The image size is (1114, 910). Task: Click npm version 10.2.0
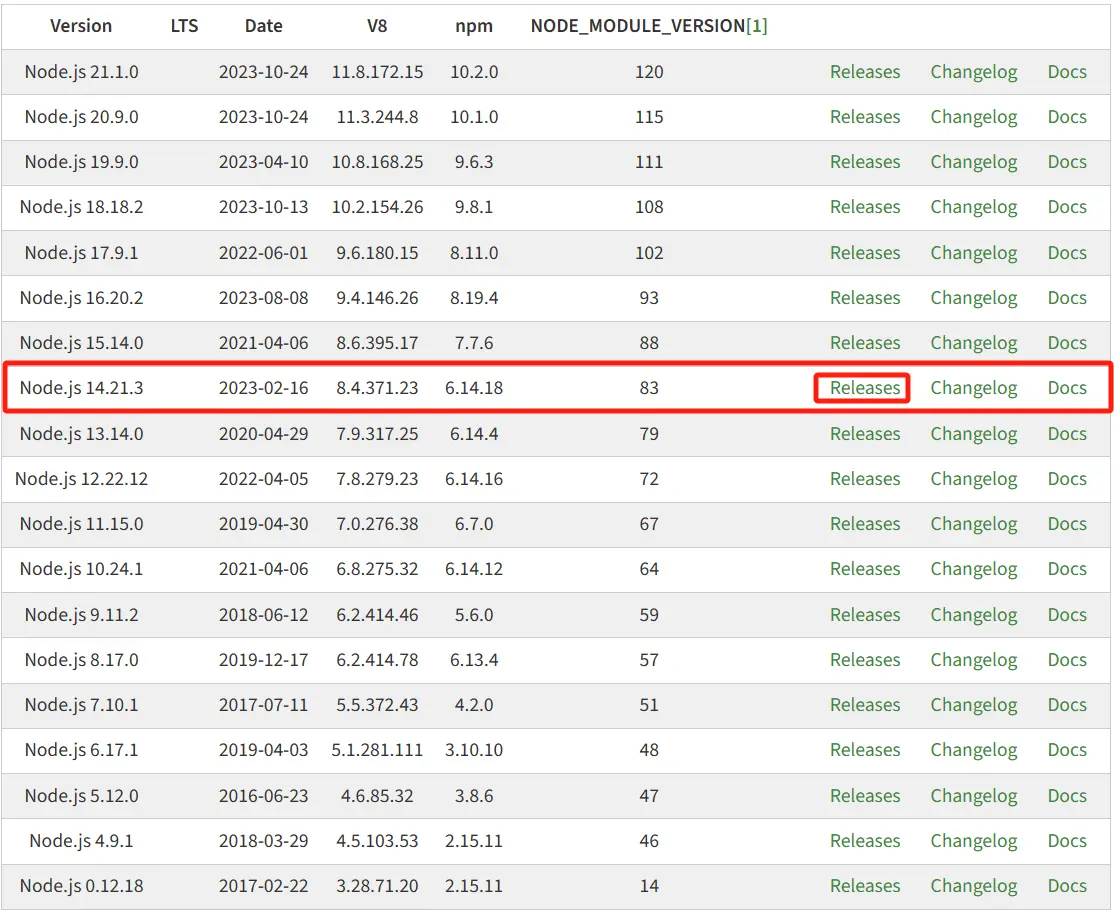(474, 72)
